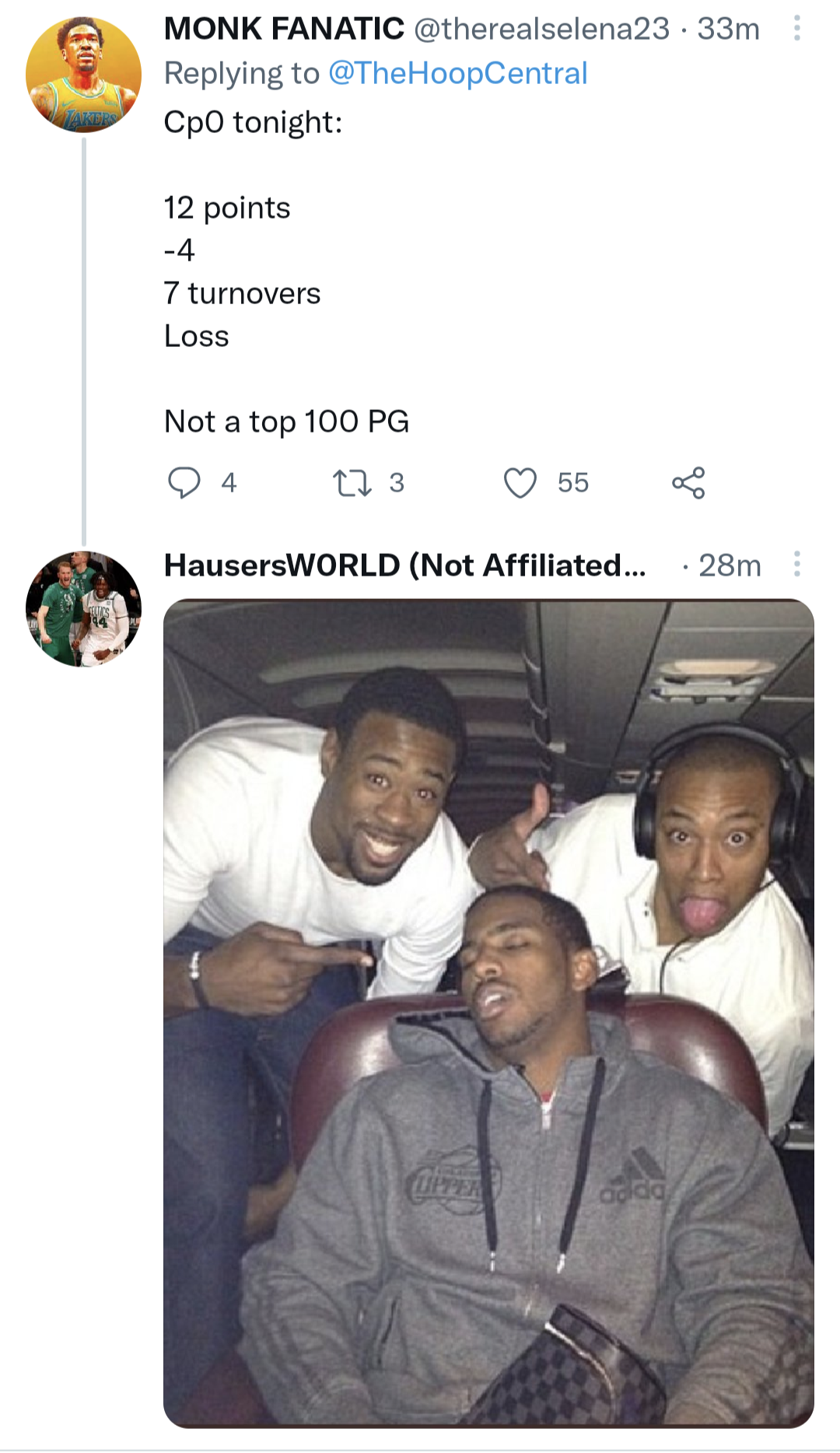Screen dimensions: 840x1453
Task: Retweet the CpO tonight tweet
Action: pyautogui.click(x=352, y=482)
